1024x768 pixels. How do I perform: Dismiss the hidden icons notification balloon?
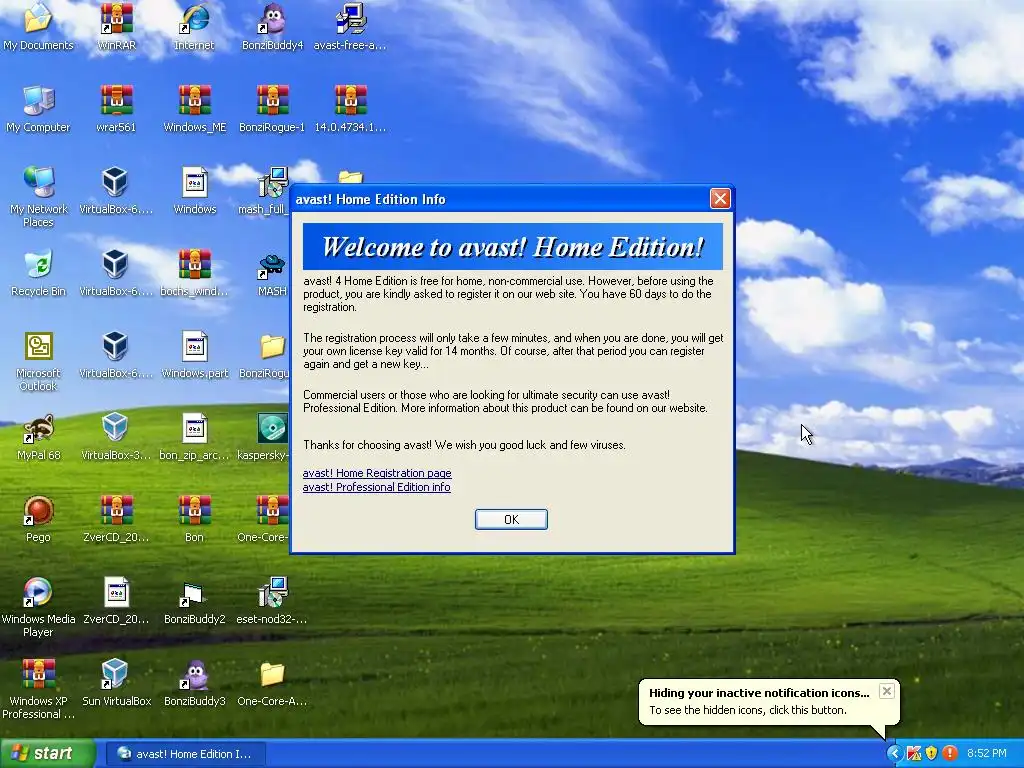(886, 691)
